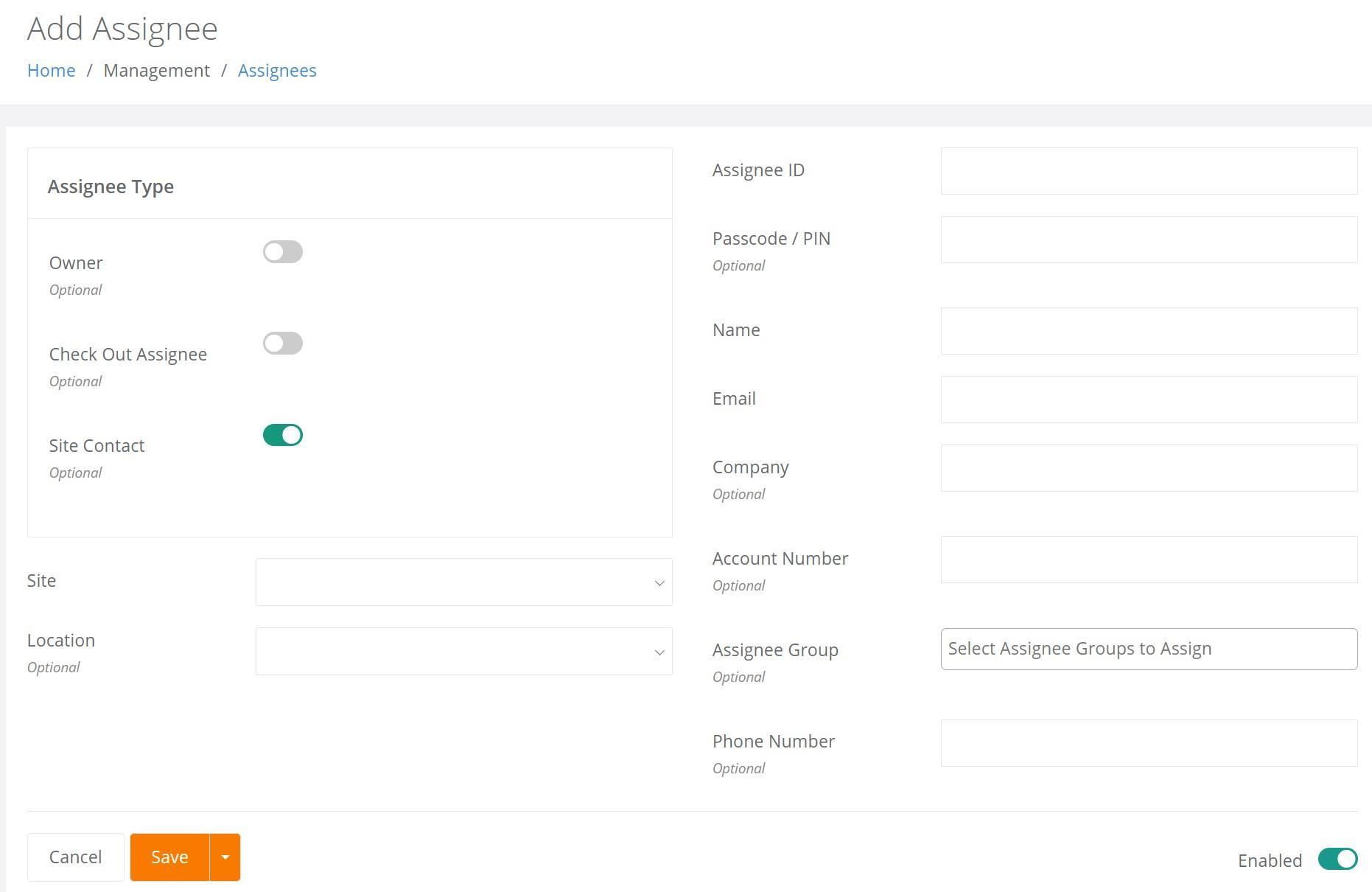Image resolution: width=1372 pixels, height=892 pixels.
Task: Open the Assignee Group selector
Action: coord(1149,649)
